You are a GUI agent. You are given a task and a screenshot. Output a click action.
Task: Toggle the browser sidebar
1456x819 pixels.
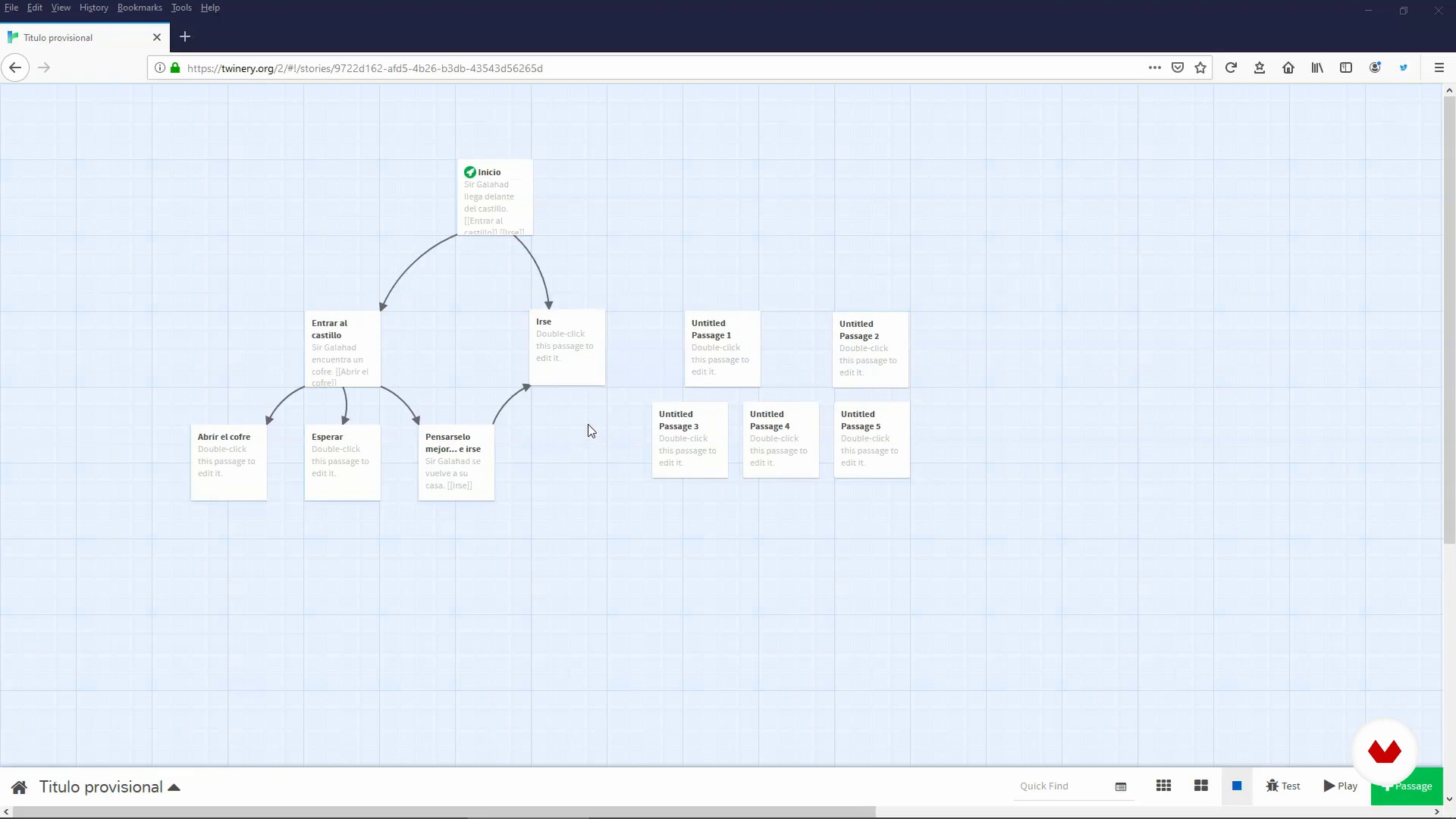pos(1346,67)
